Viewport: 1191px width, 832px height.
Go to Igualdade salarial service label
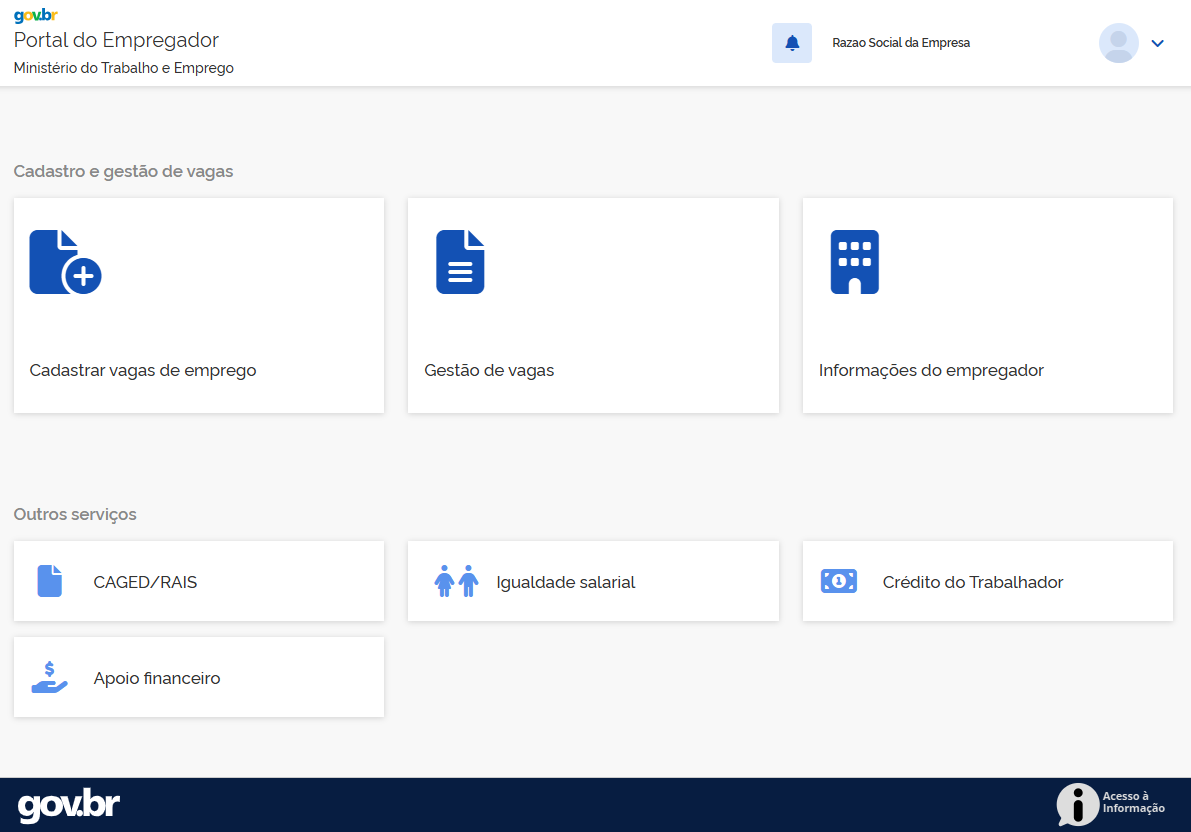566,582
